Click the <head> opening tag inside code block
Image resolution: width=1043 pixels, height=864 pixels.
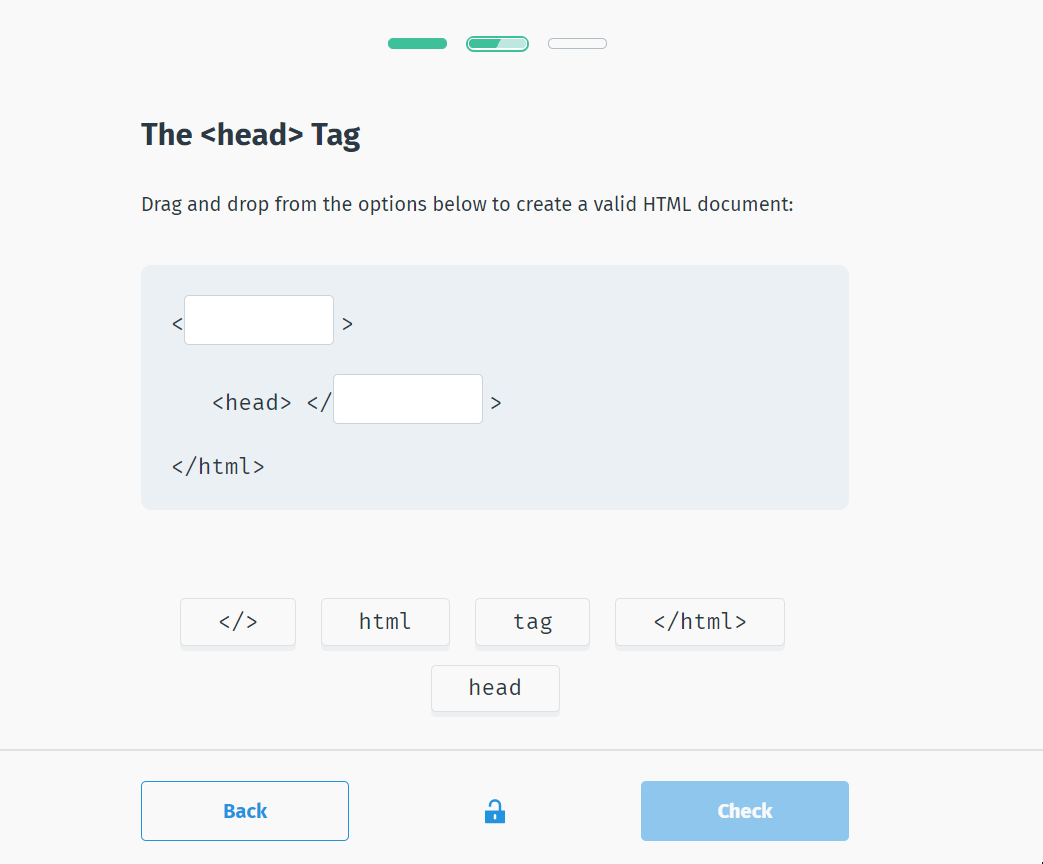pyautogui.click(x=252, y=403)
